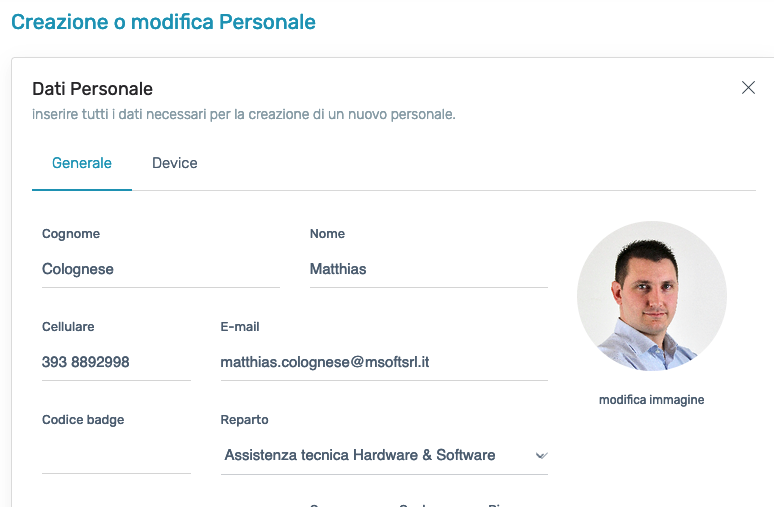Focus the Cognome field containing Colognese
The height and width of the screenshot is (507, 774).
click(x=161, y=269)
